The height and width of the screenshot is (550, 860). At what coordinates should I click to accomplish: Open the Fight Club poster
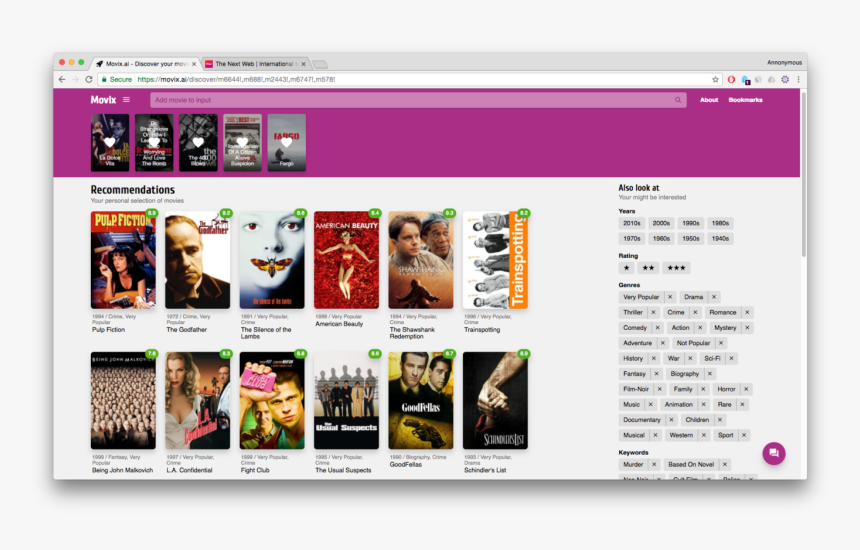click(x=272, y=400)
